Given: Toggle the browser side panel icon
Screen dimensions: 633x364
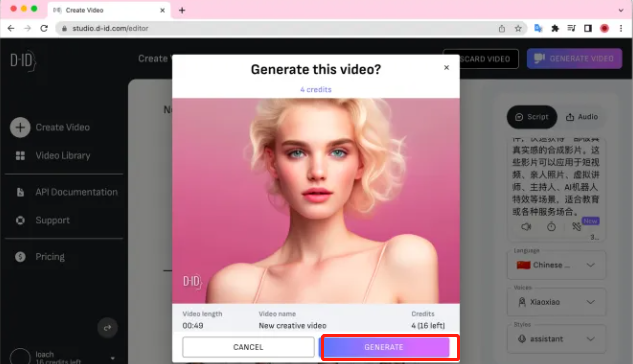Looking at the screenshot, I should [x=588, y=28].
